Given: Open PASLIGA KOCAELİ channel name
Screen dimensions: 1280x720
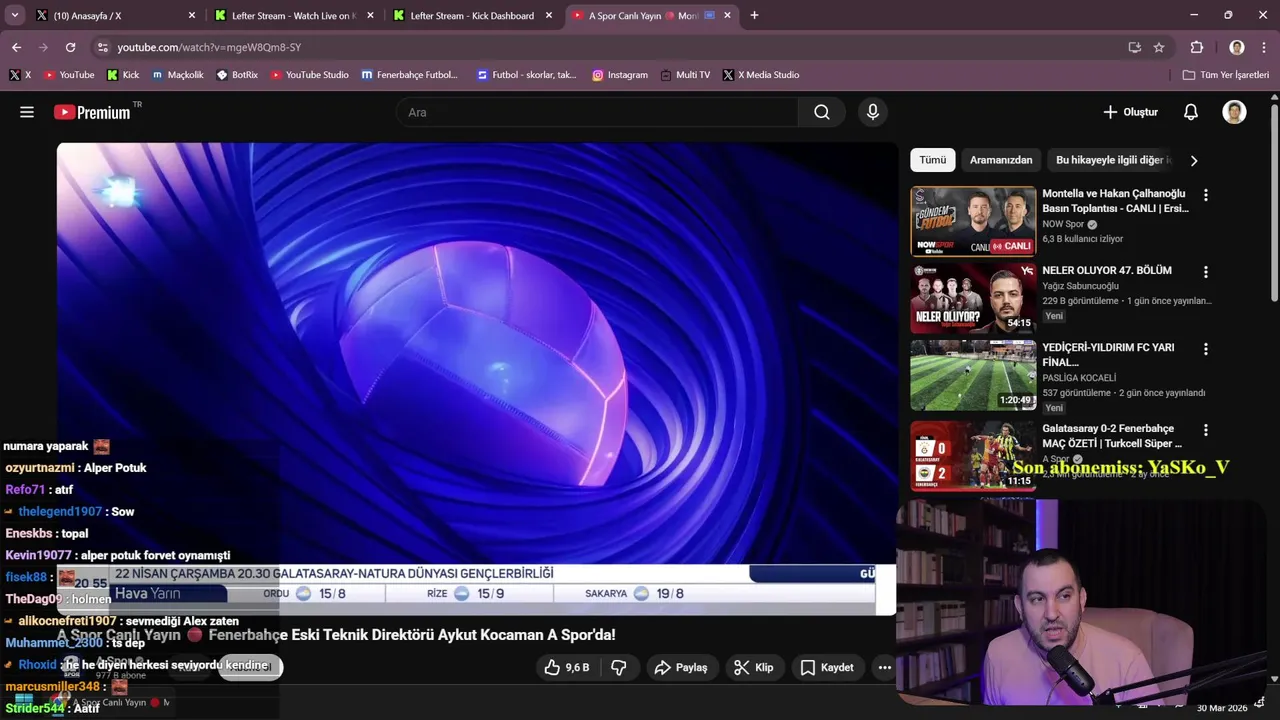Looking at the screenshot, I should click(x=1079, y=378).
